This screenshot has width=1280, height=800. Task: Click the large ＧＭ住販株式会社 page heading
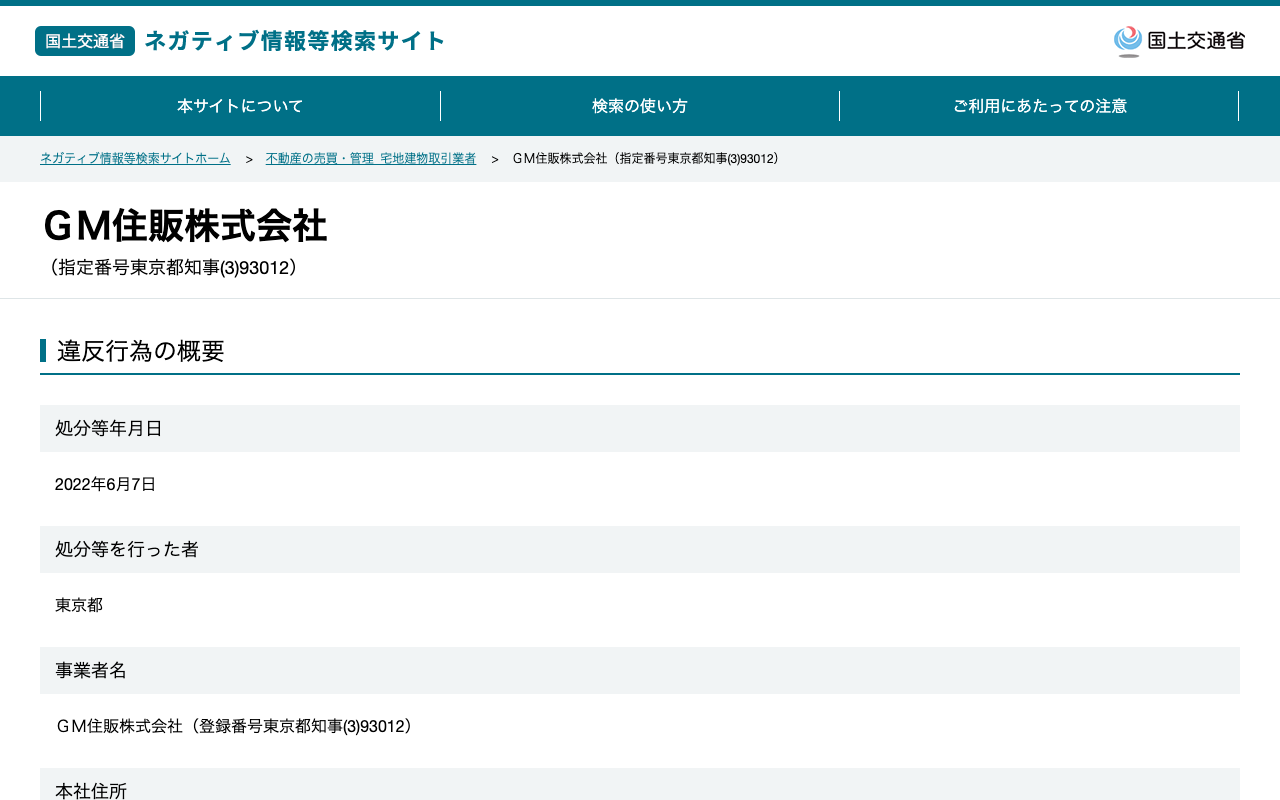pyautogui.click(x=185, y=226)
